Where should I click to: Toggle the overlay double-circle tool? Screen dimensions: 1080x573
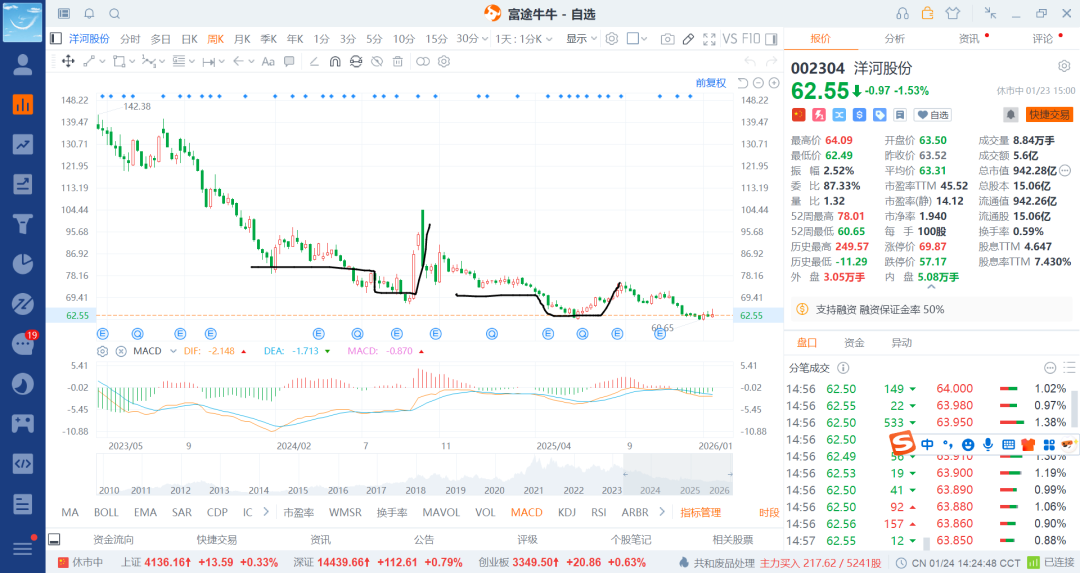tap(423, 61)
